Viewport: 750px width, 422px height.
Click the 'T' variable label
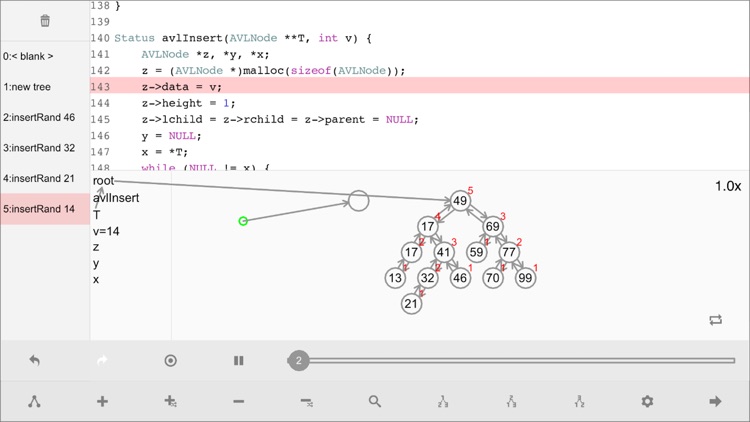pyautogui.click(x=97, y=215)
